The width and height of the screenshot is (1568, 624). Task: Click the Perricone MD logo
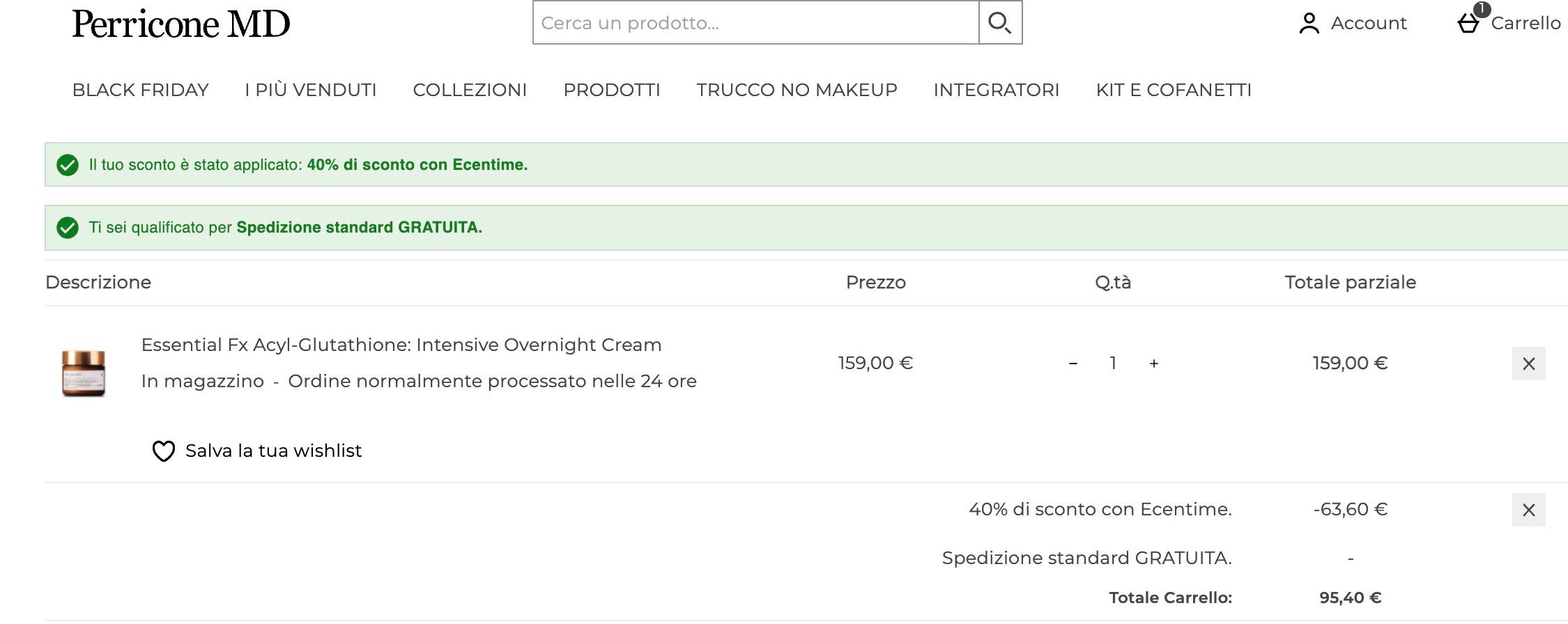click(181, 24)
